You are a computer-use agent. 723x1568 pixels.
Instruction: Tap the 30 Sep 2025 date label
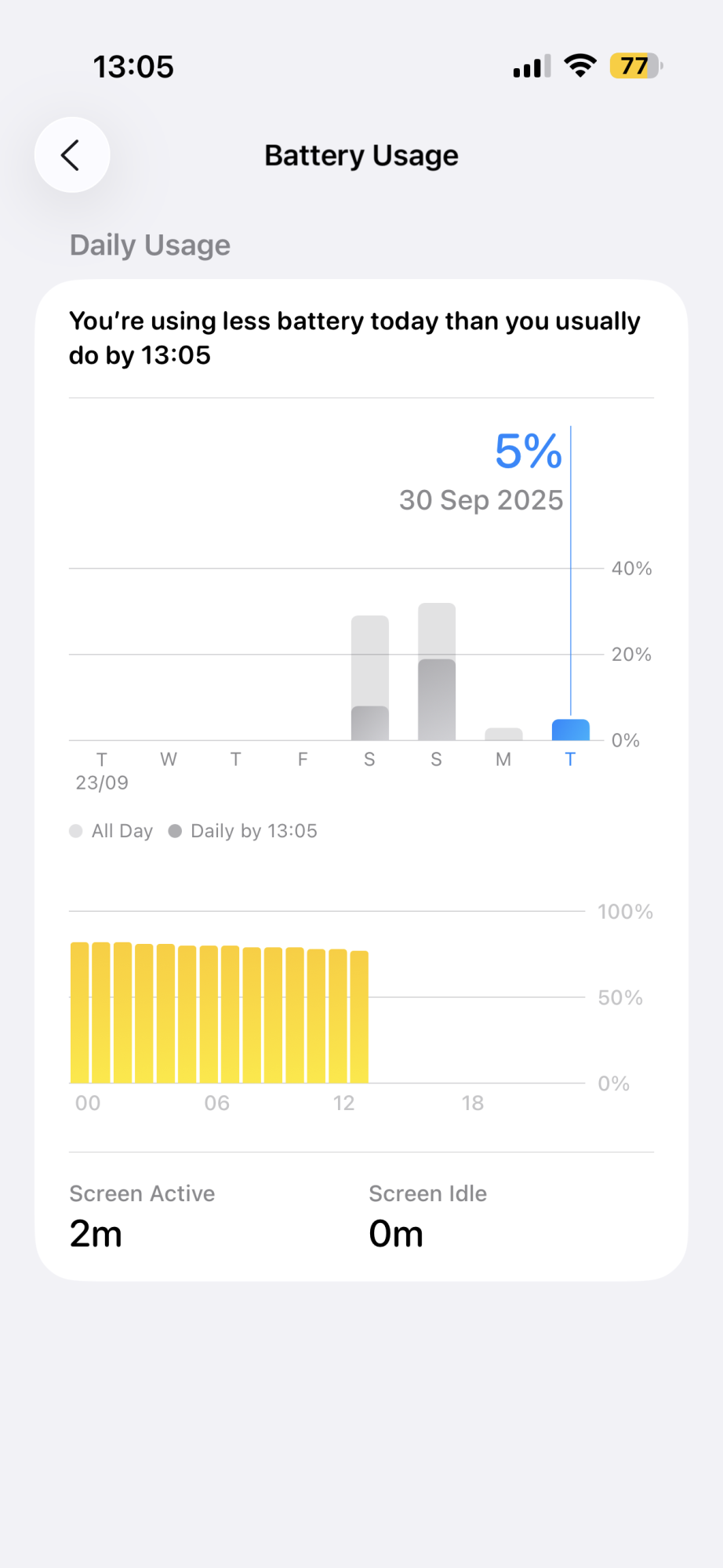pos(481,500)
